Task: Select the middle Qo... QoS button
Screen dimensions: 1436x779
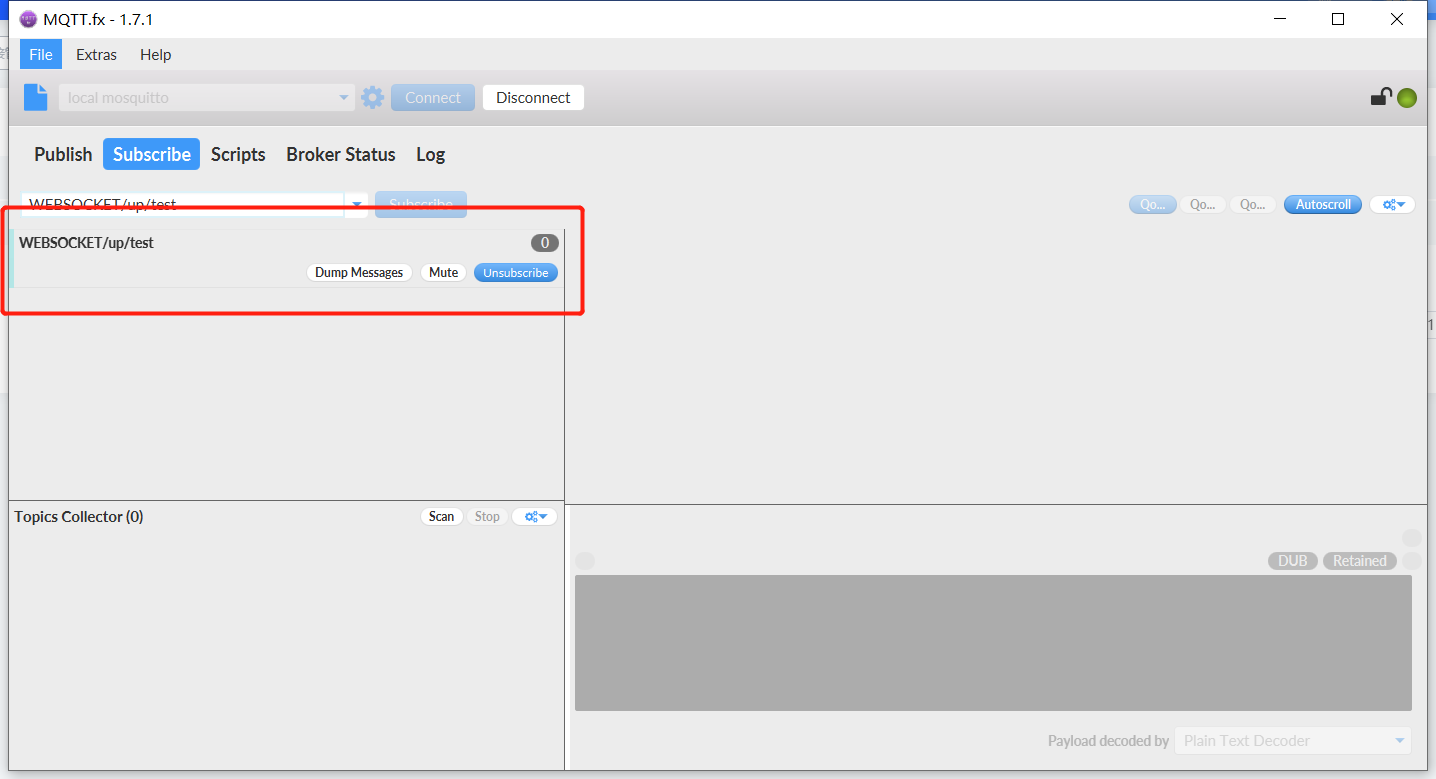Action: [1202, 204]
